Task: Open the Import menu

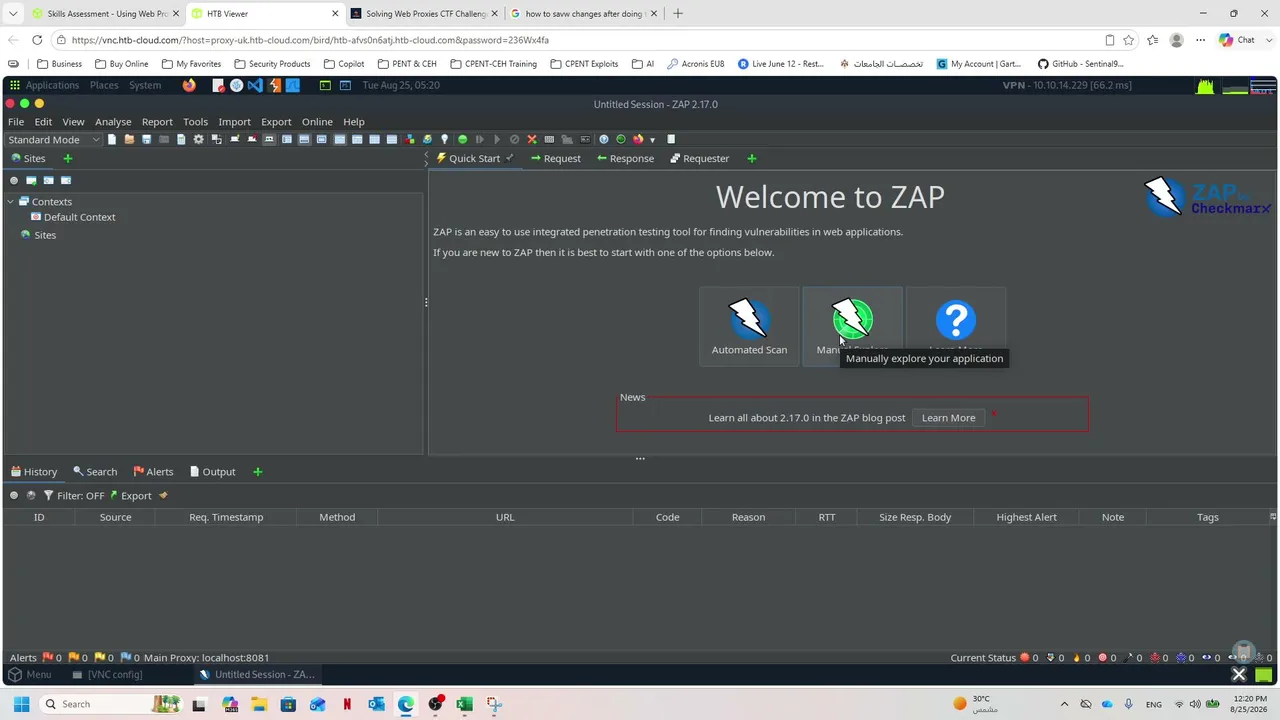Action: click(234, 122)
